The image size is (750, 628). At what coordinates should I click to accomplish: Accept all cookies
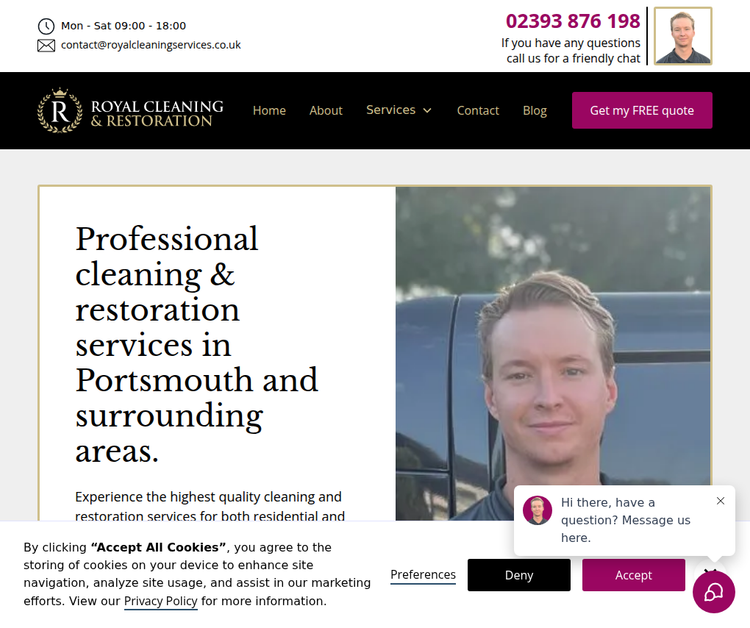pos(633,575)
